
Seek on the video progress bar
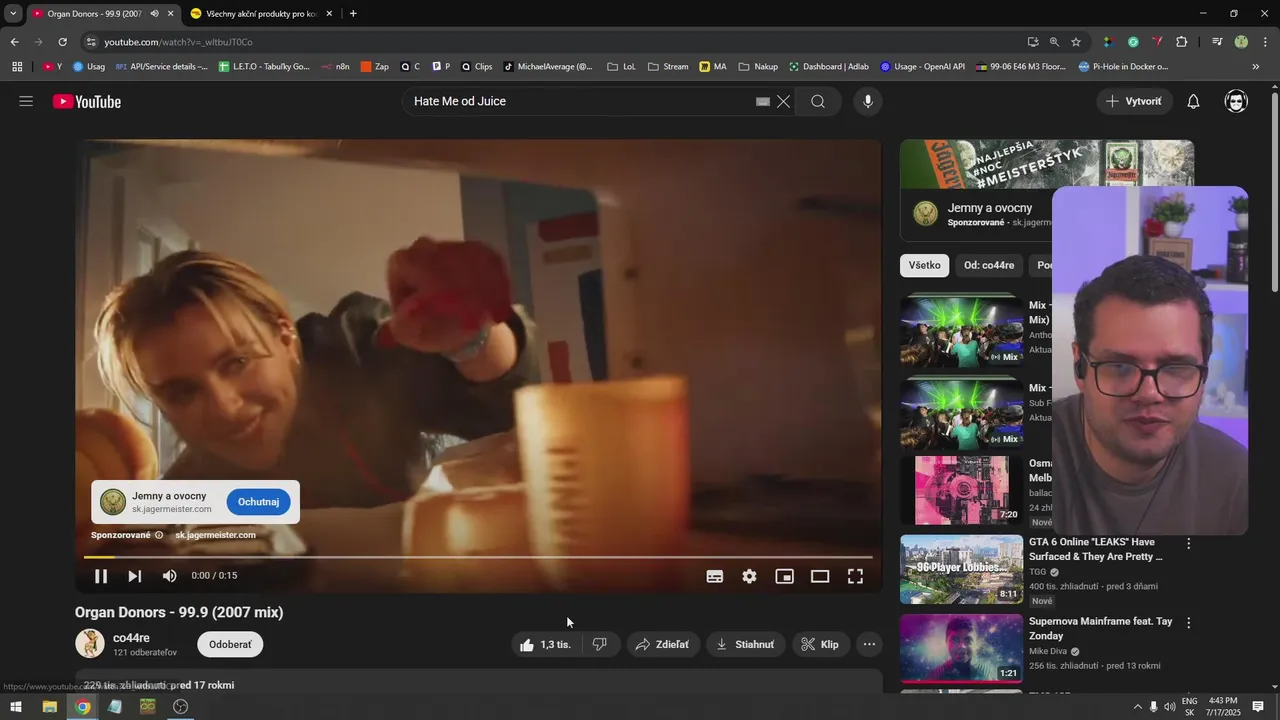tap(478, 557)
